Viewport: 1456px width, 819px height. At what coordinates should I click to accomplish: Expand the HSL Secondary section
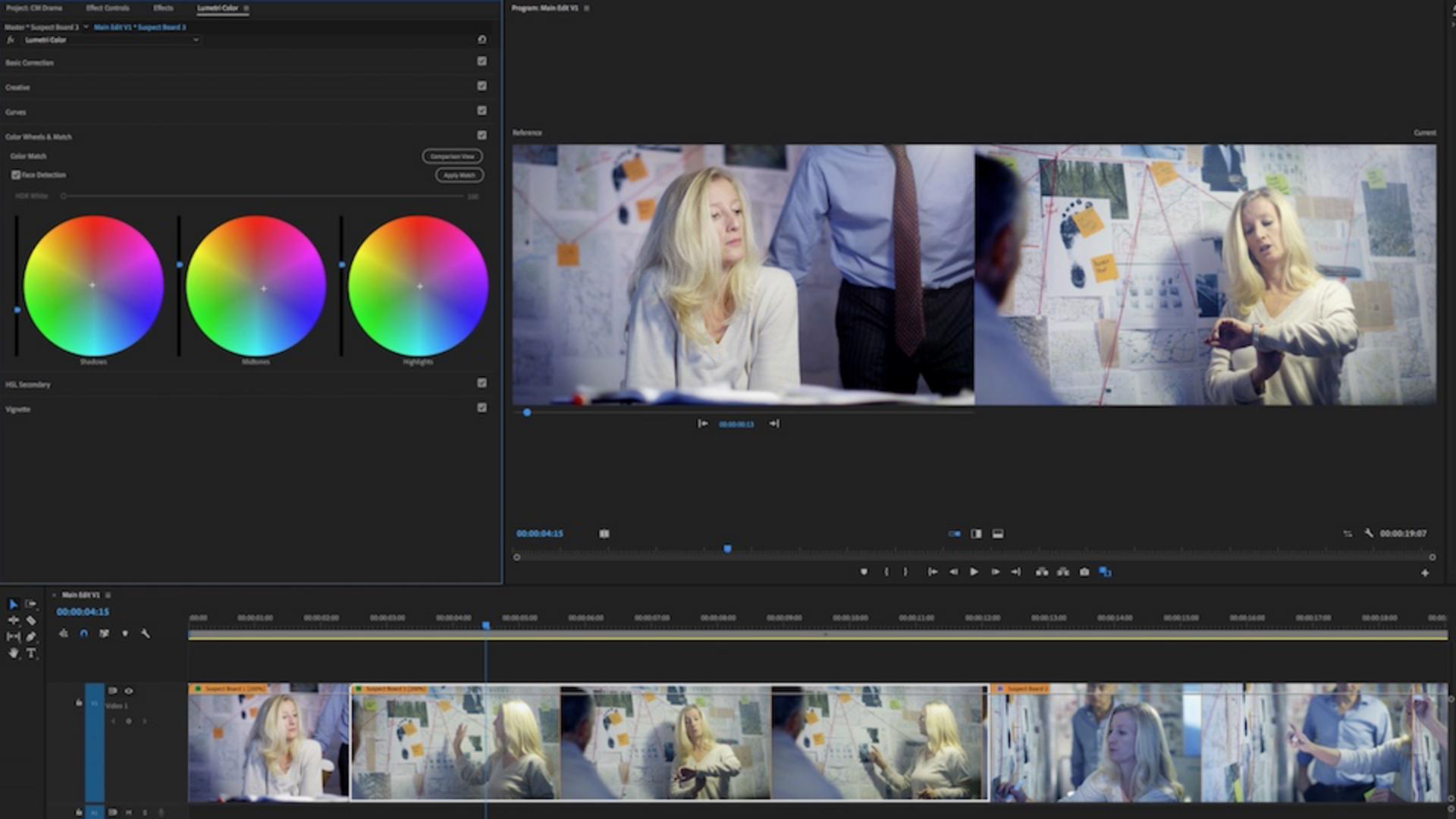(x=28, y=384)
